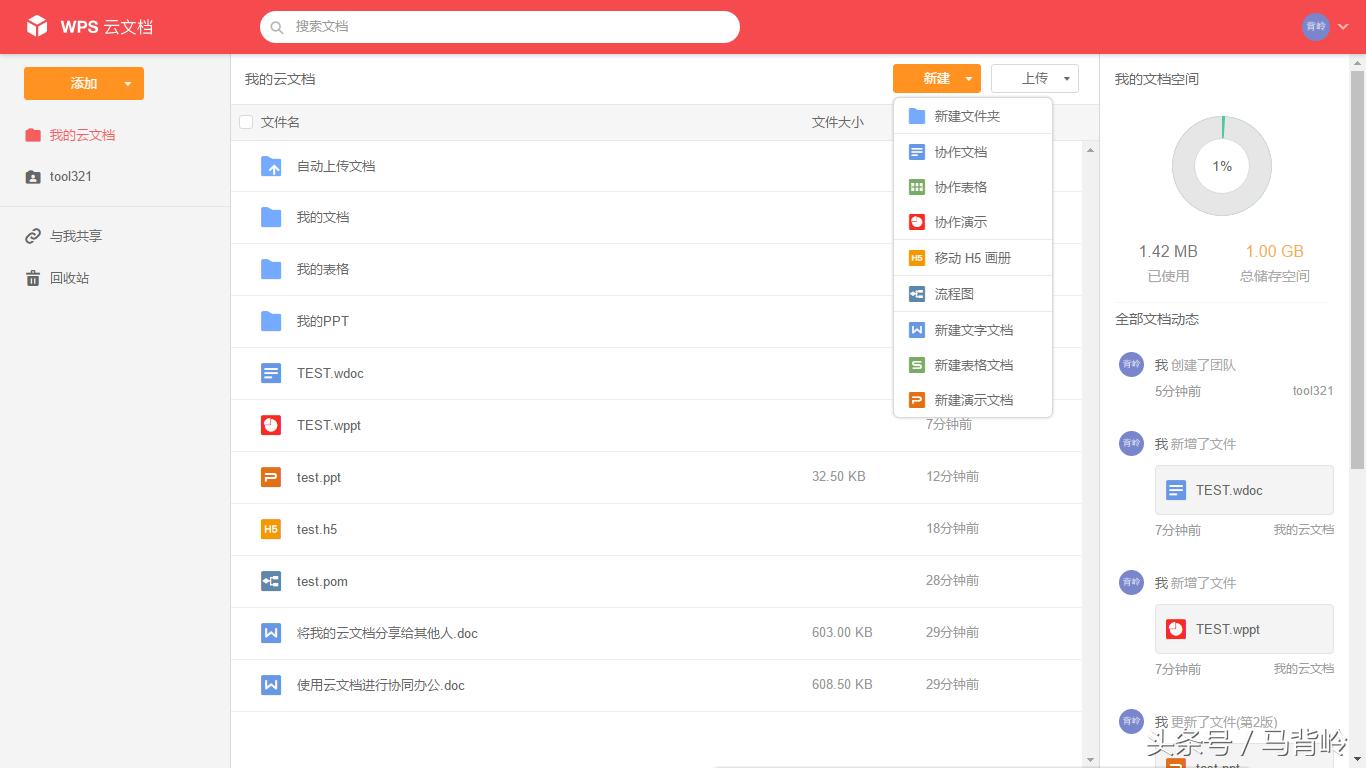
Task: Click the test.pom file icon
Action: coord(271,581)
